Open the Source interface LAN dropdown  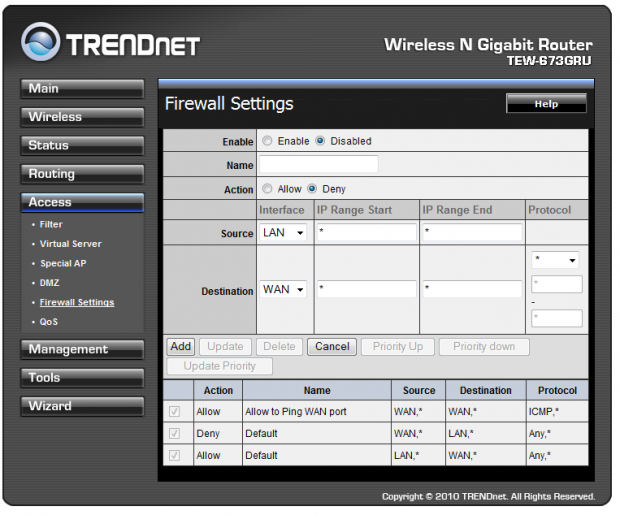point(283,233)
